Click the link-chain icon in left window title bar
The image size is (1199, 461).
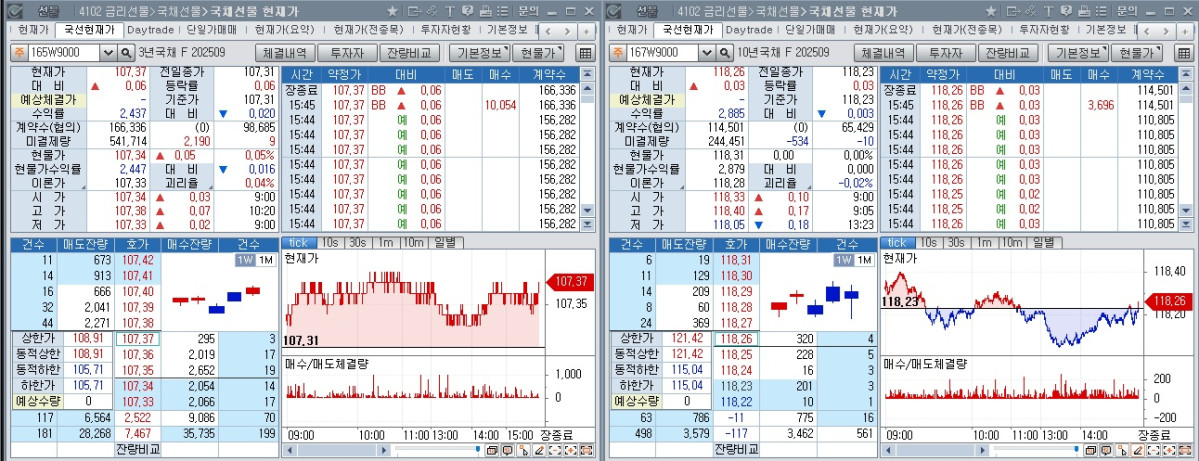pyautogui.click(x=432, y=11)
